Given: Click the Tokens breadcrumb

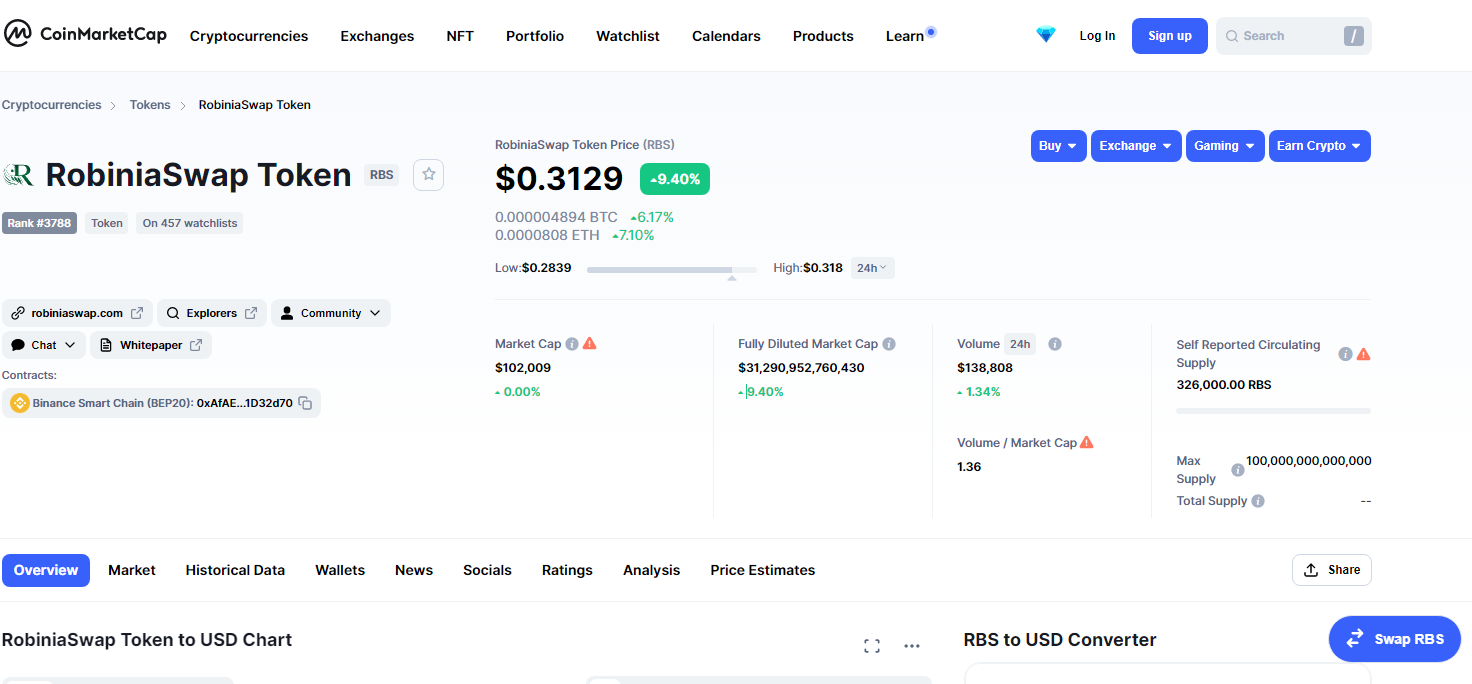Looking at the screenshot, I should (x=150, y=105).
